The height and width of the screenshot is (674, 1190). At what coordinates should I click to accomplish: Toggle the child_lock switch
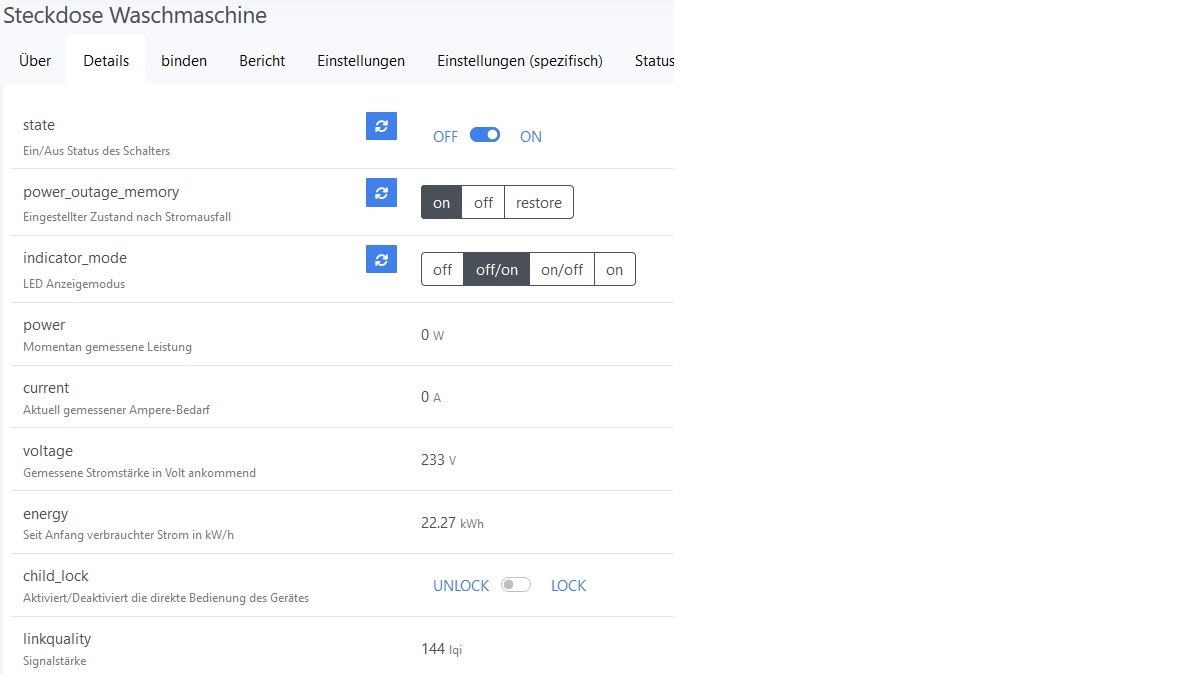point(516,585)
